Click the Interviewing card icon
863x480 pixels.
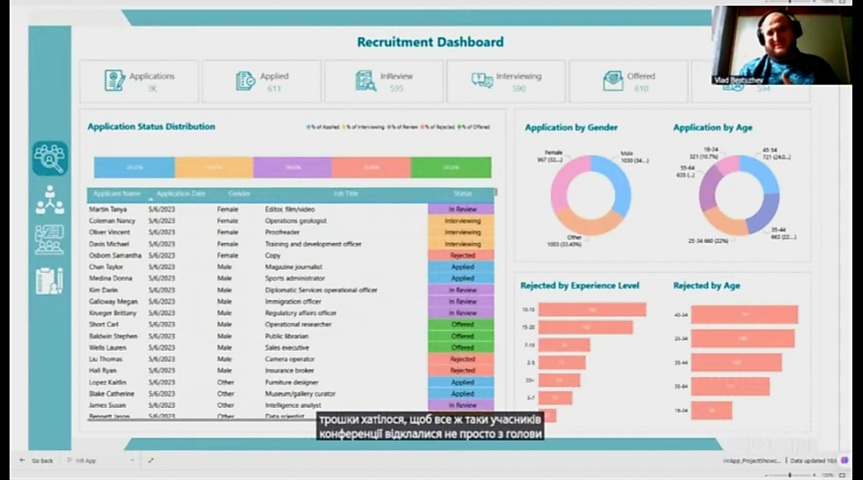482,81
